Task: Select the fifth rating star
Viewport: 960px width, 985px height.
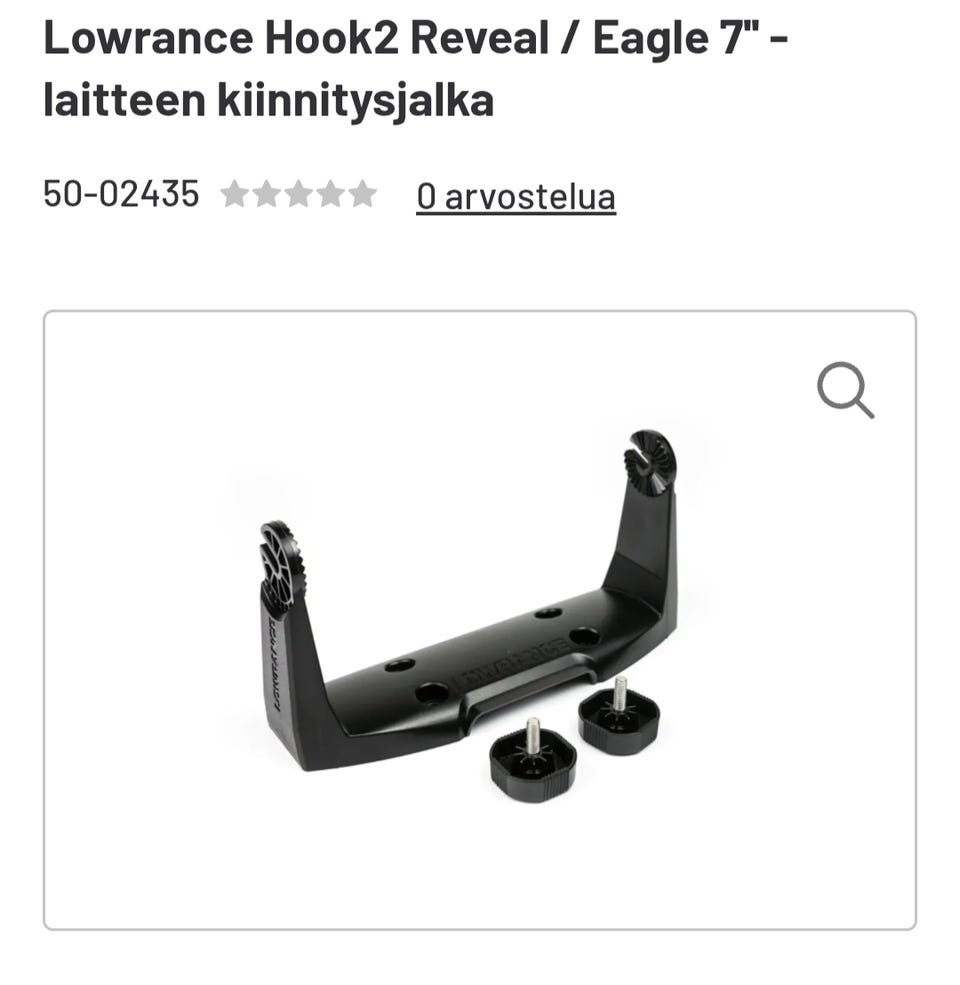Action: click(363, 193)
